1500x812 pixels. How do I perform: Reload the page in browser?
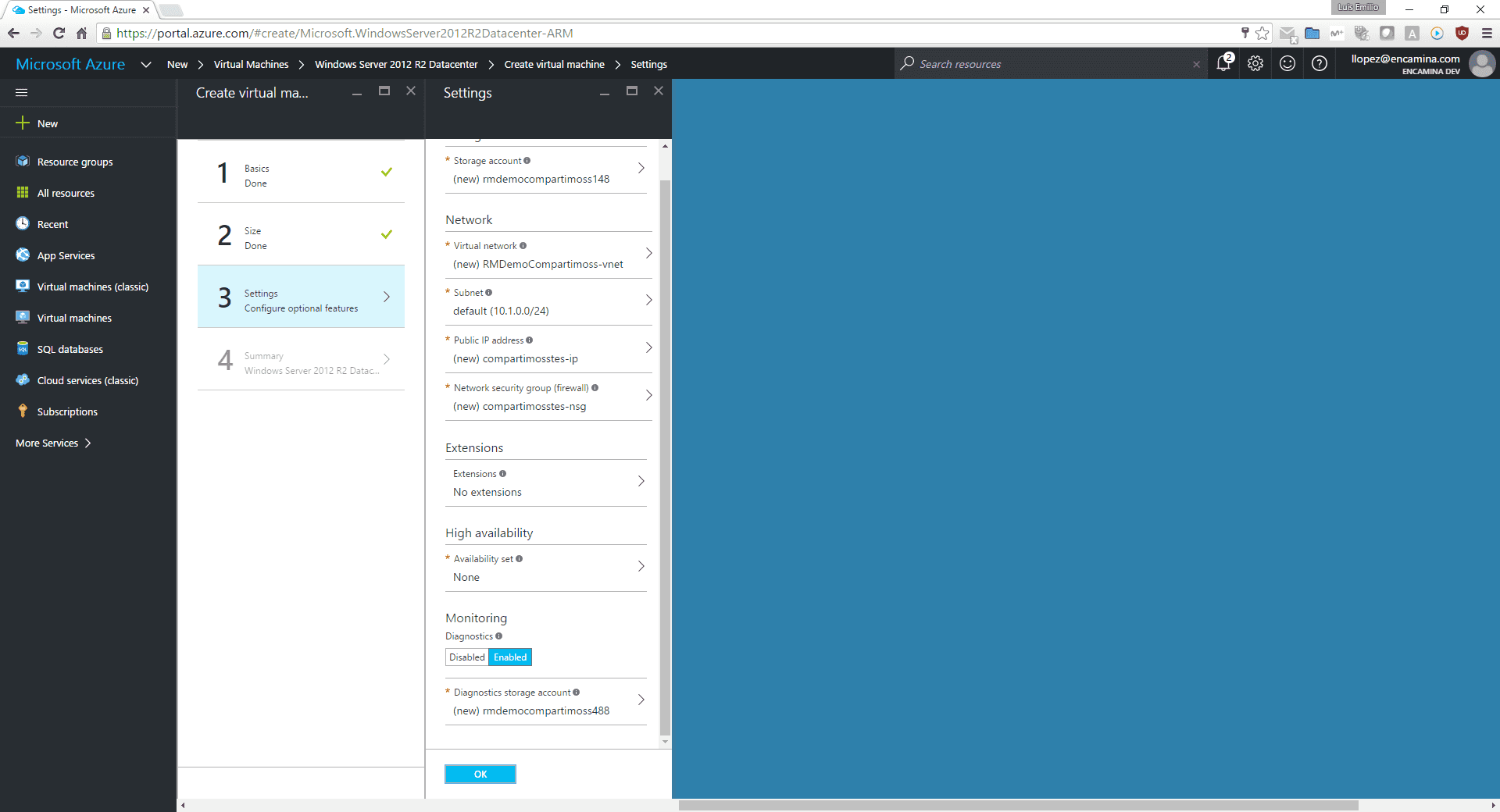point(59,33)
